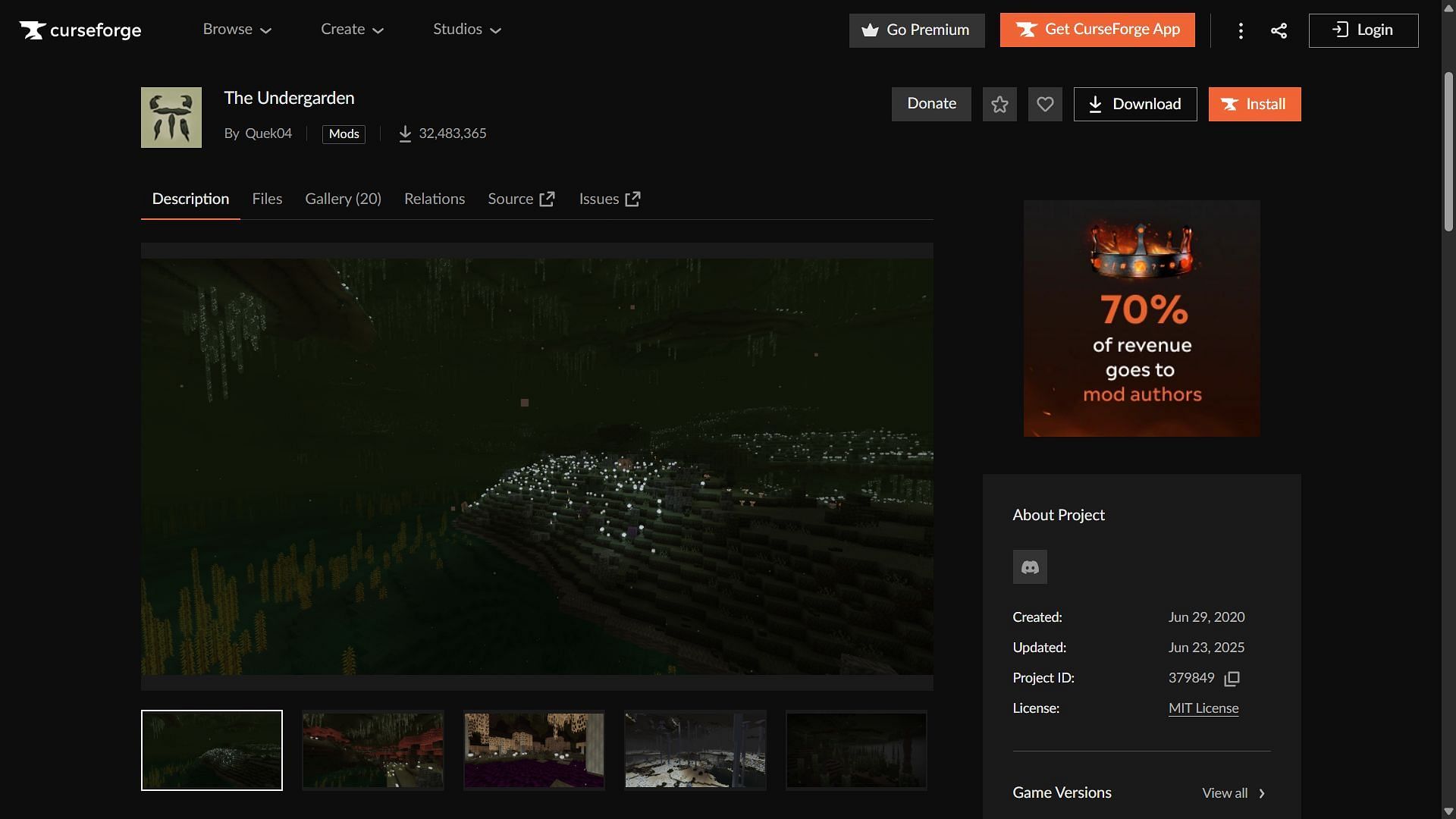Viewport: 1456px width, 819px height.
Task: Open the three-dot more options menu
Action: coord(1241,30)
